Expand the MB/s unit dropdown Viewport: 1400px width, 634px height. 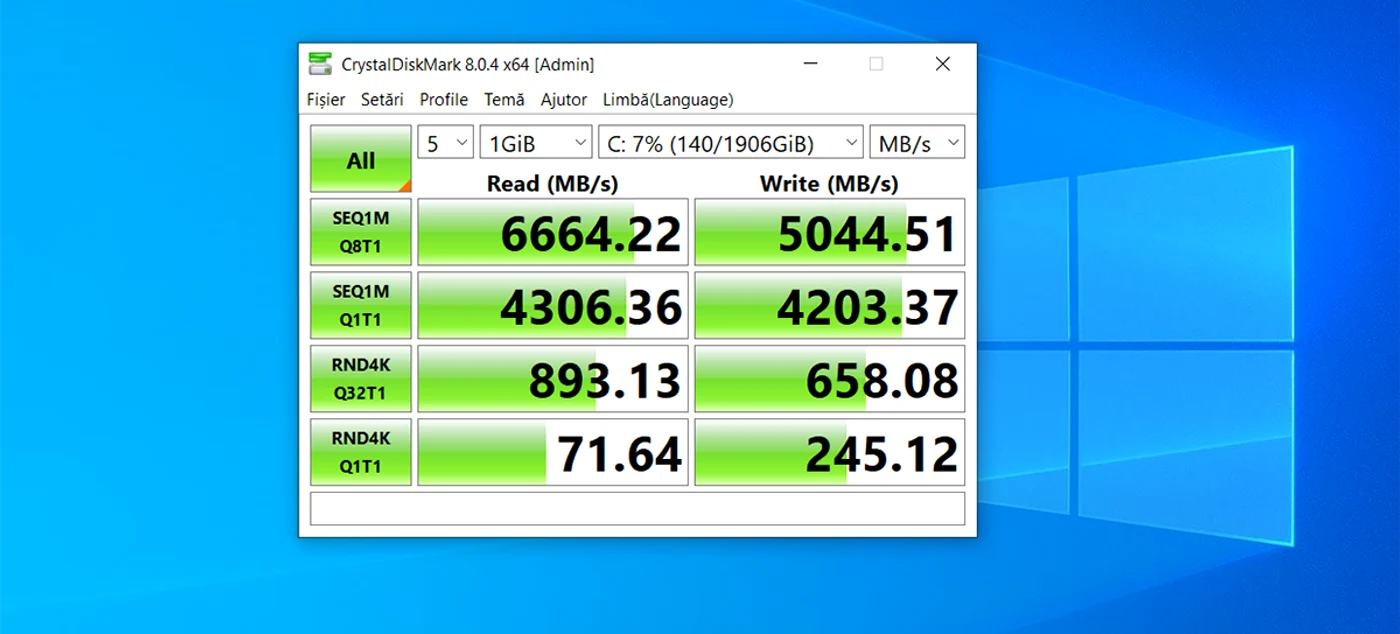point(917,143)
